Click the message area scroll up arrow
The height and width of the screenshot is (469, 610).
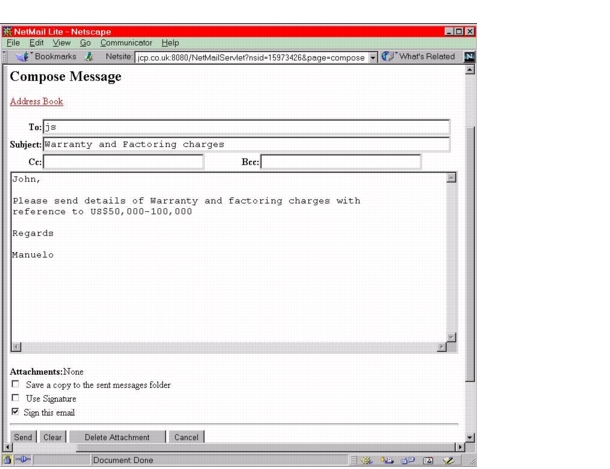(x=451, y=178)
